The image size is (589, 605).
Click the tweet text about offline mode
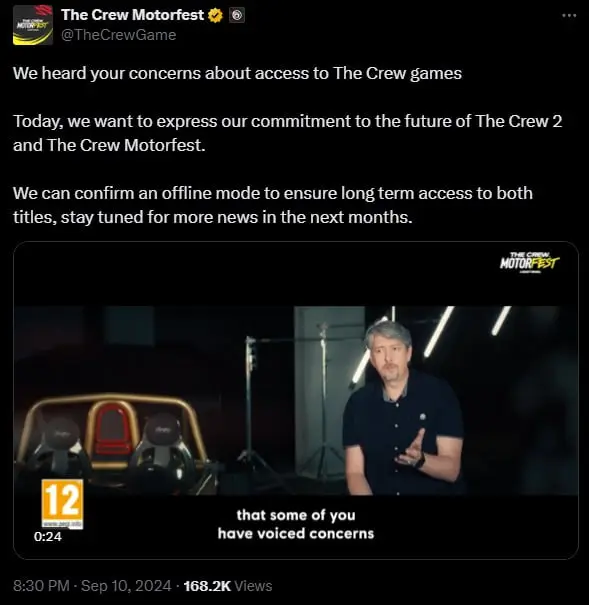(273, 205)
